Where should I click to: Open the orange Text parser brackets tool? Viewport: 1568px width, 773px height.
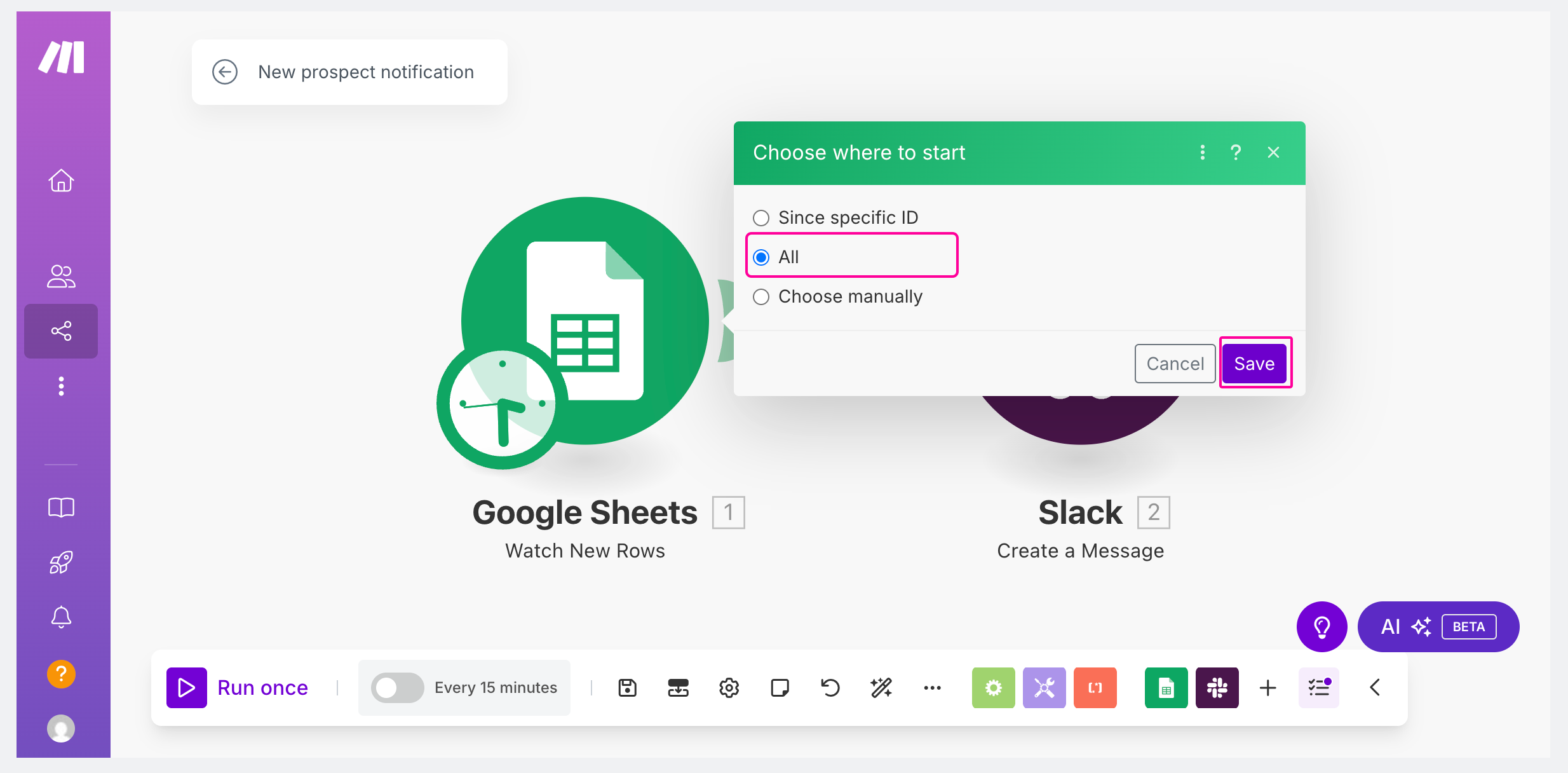(1095, 688)
